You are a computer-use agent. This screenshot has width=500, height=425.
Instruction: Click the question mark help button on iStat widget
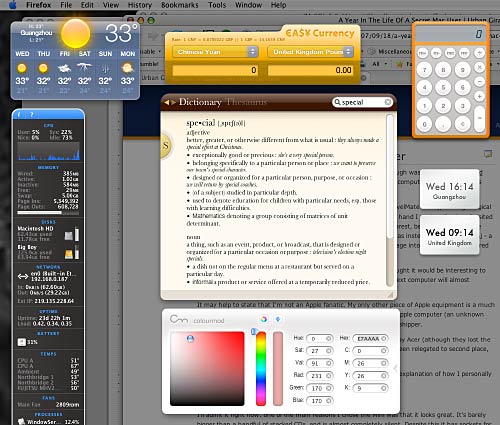[x=32, y=114]
